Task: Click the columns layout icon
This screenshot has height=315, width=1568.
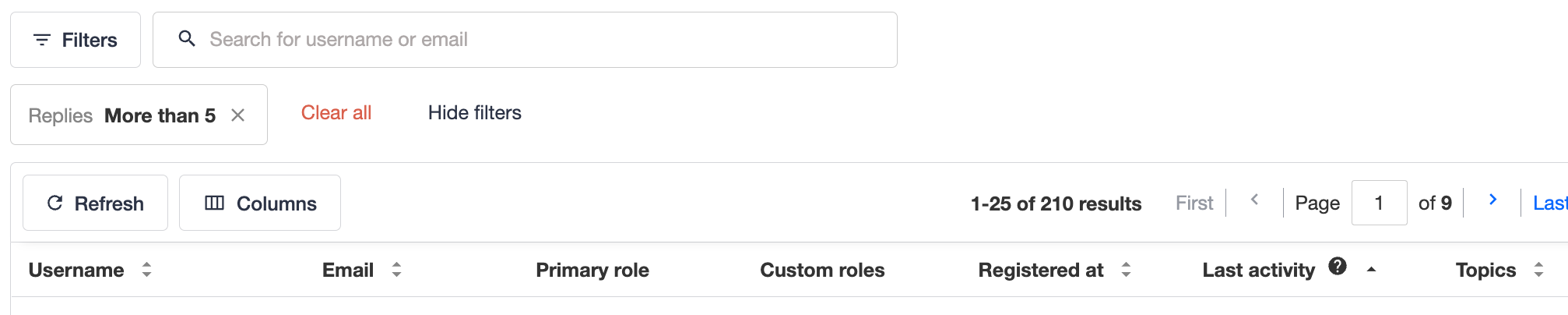Action: tap(214, 203)
